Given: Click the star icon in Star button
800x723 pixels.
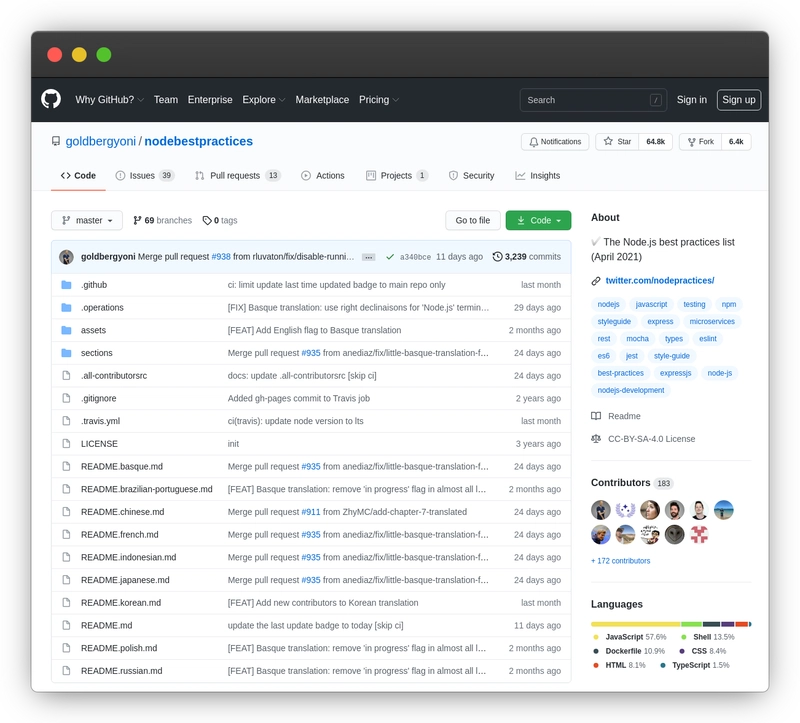Looking at the screenshot, I should 608,141.
